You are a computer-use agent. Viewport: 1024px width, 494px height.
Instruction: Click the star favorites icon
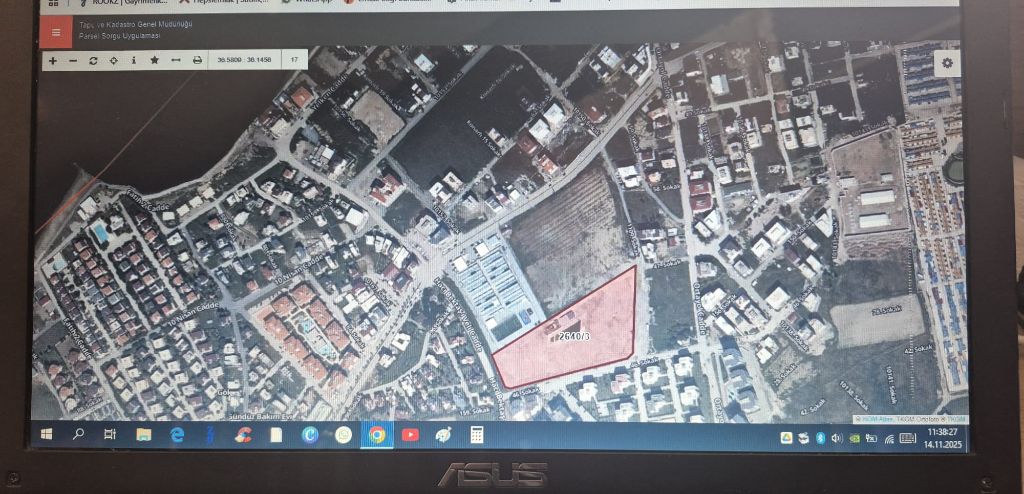[155, 61]
